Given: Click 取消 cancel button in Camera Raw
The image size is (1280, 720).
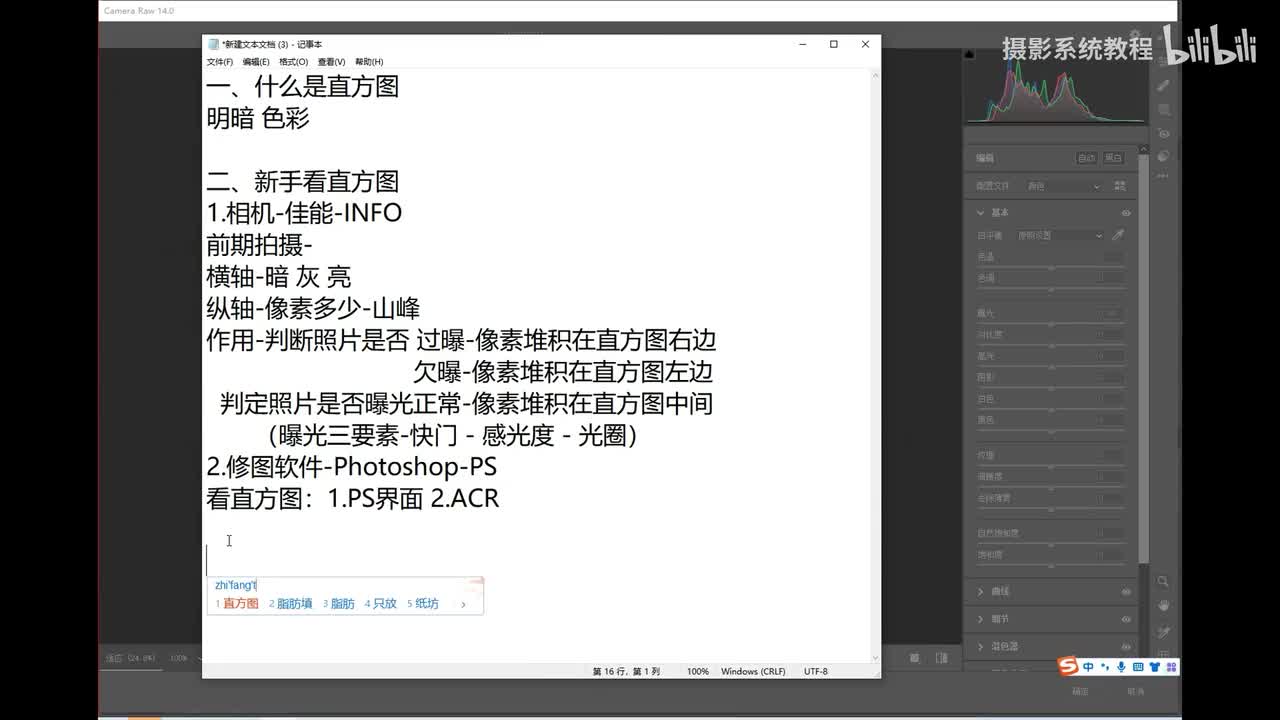Looking at the screenshot, I should coord(1136,691).
